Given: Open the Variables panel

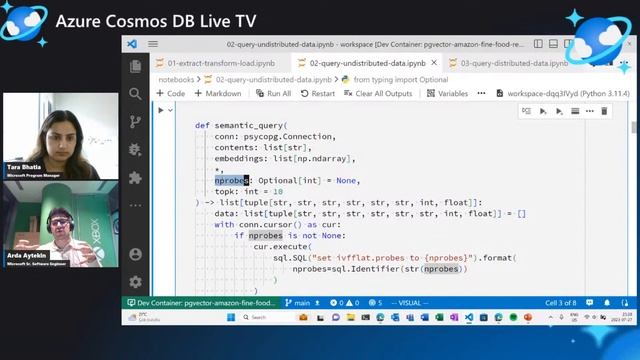Looking at the screenshot, I should 447,93.
